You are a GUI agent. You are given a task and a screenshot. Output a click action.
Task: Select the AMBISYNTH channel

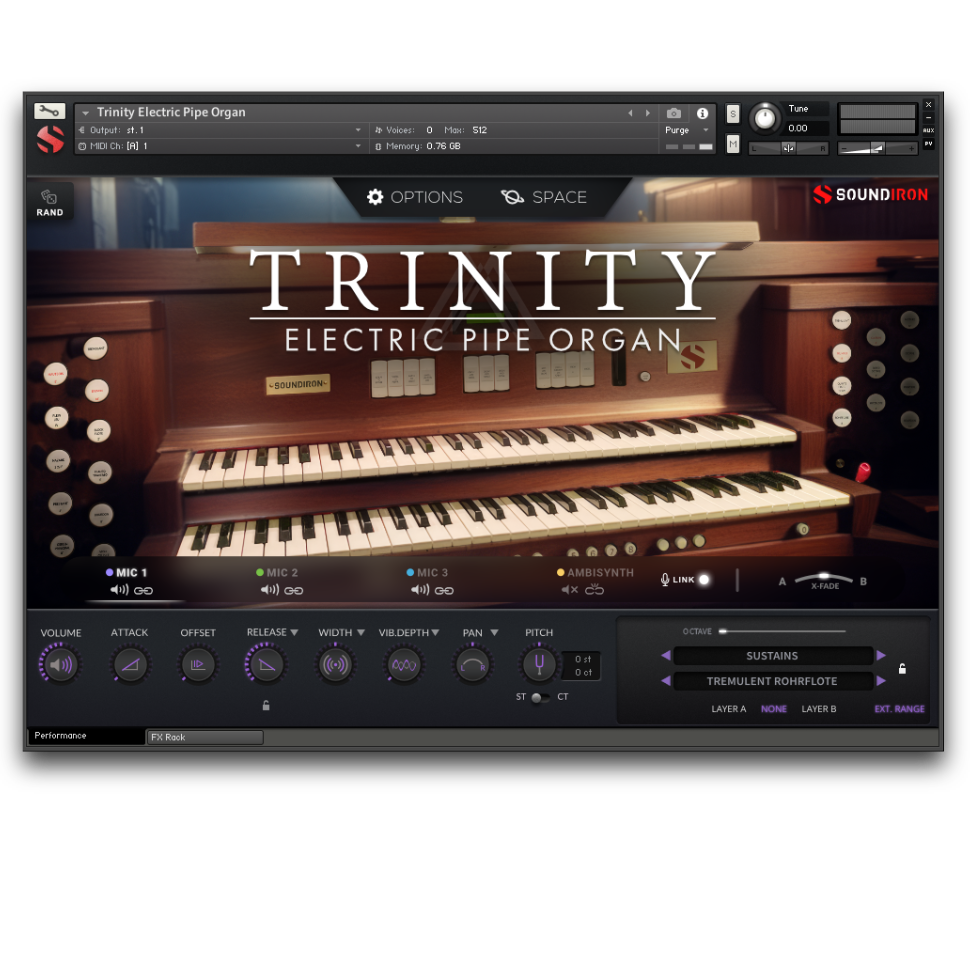(x=595, y=573)
